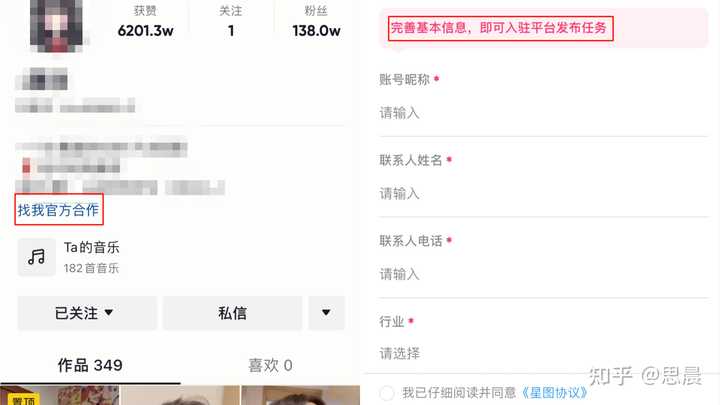Open the 找我官方合作 link
Viewport: 720px width, 405px height.
(58, 210)
